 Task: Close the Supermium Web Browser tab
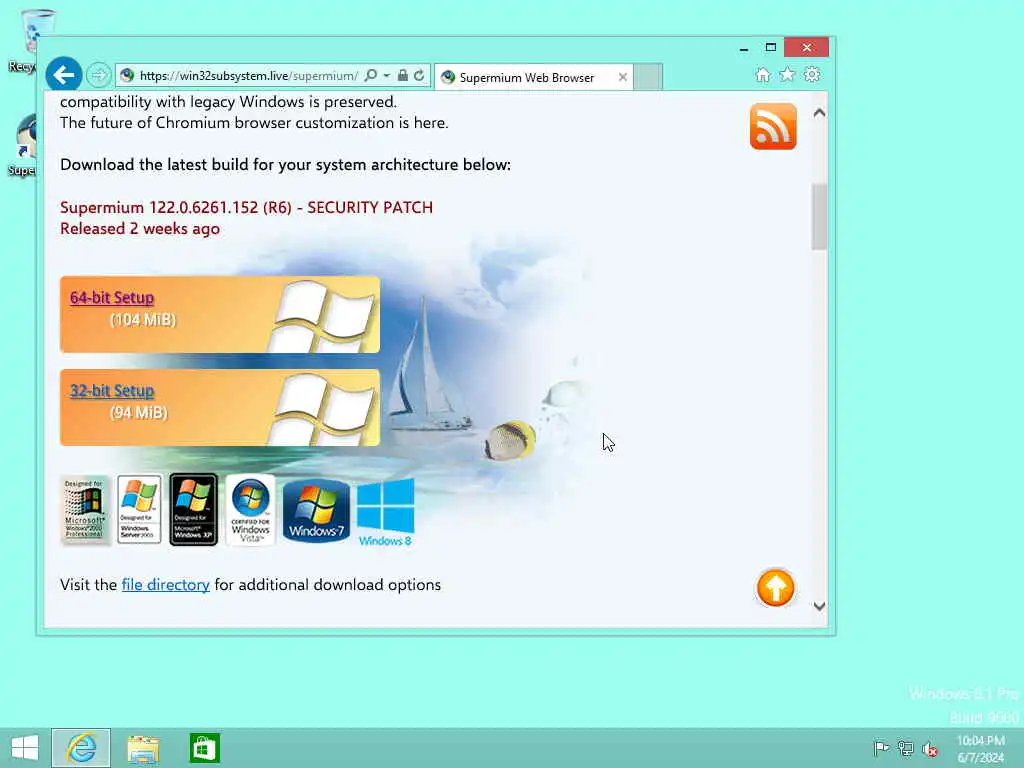tap(622, 77)
